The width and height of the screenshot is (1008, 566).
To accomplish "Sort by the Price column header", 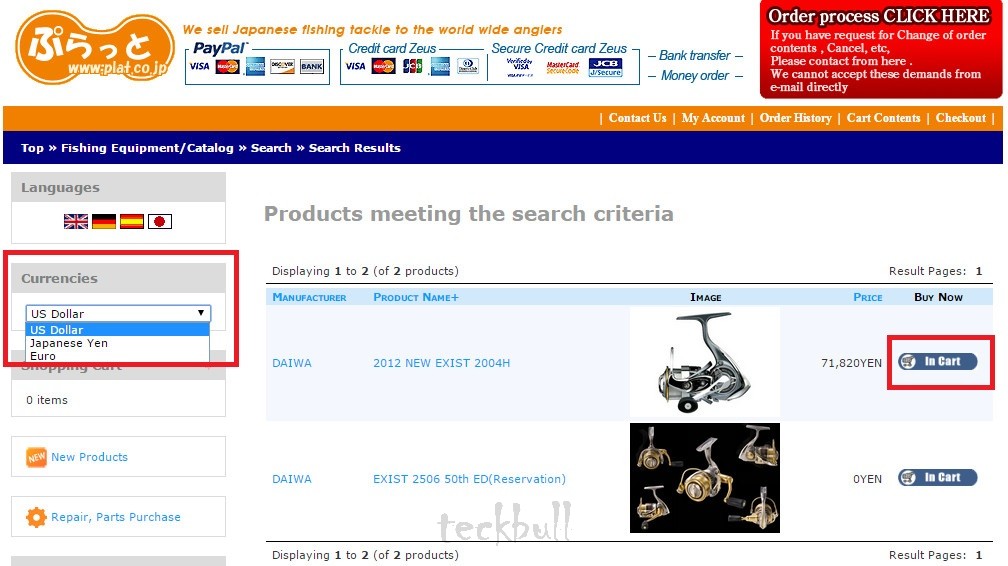I will [867, 297].
